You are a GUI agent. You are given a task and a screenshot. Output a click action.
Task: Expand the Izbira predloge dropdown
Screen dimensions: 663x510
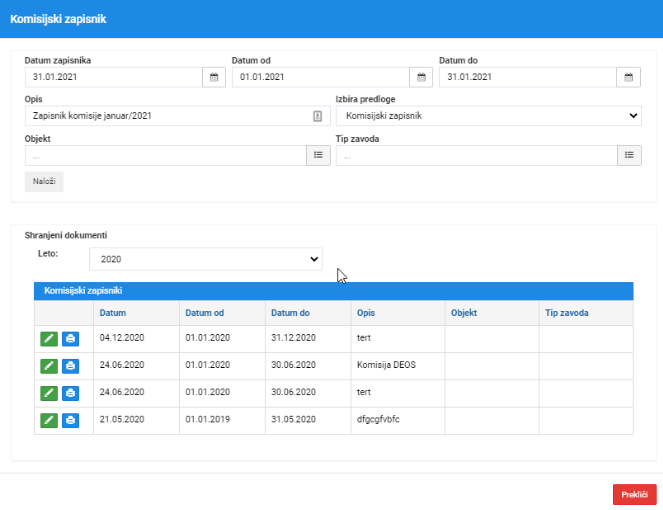[x=489, y=116]
